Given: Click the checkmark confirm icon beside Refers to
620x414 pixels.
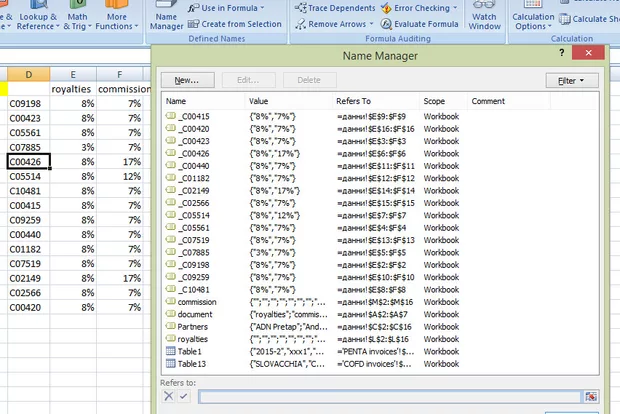Looking at the screenshot, I should tap(183, 397).
